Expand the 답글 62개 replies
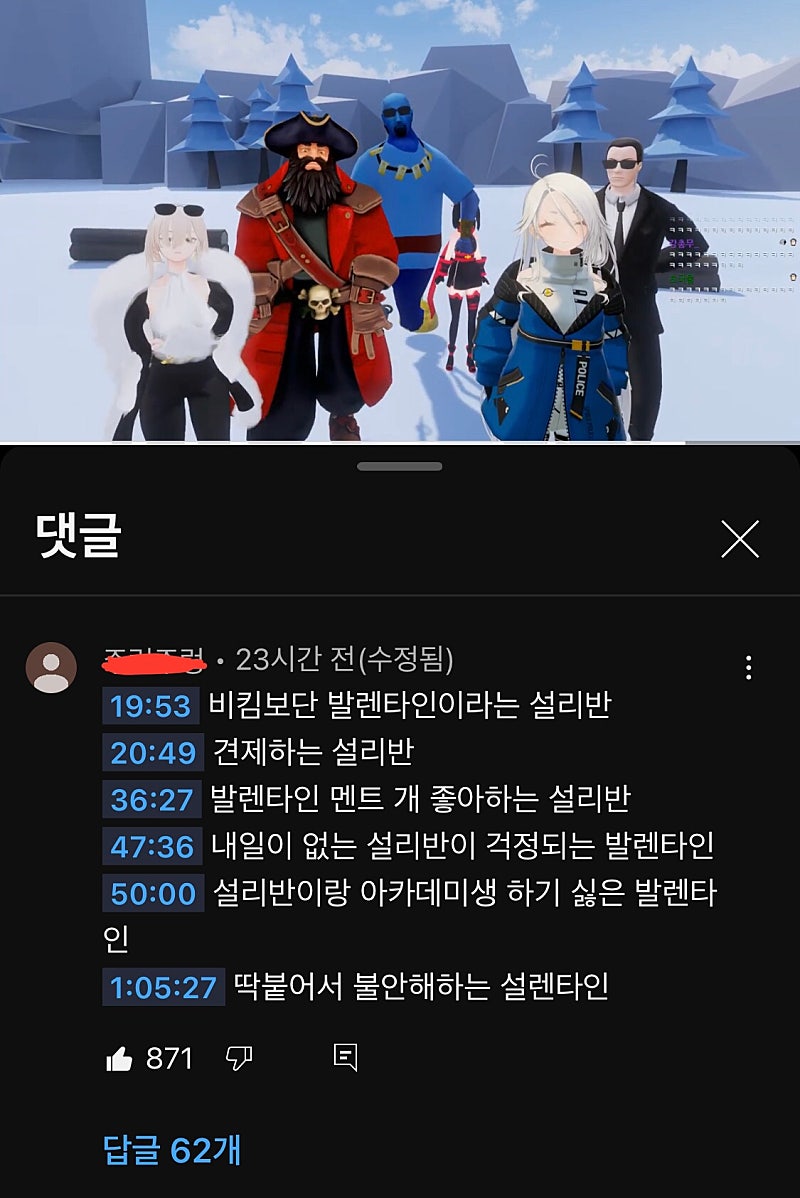This screenshot has width=800, height=1198. [172, 1150]
